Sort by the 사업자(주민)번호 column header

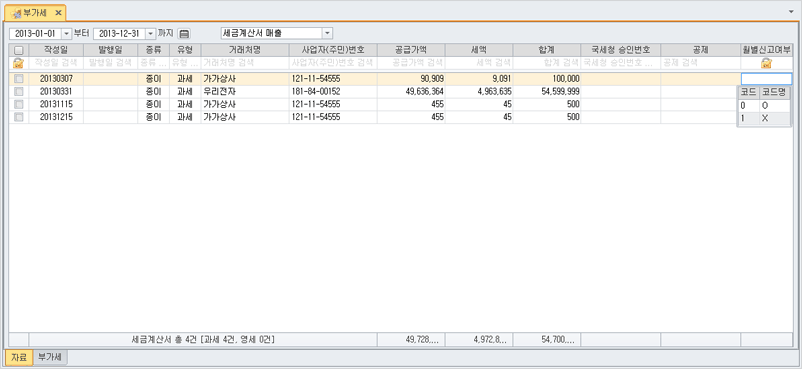coord(333,50)
